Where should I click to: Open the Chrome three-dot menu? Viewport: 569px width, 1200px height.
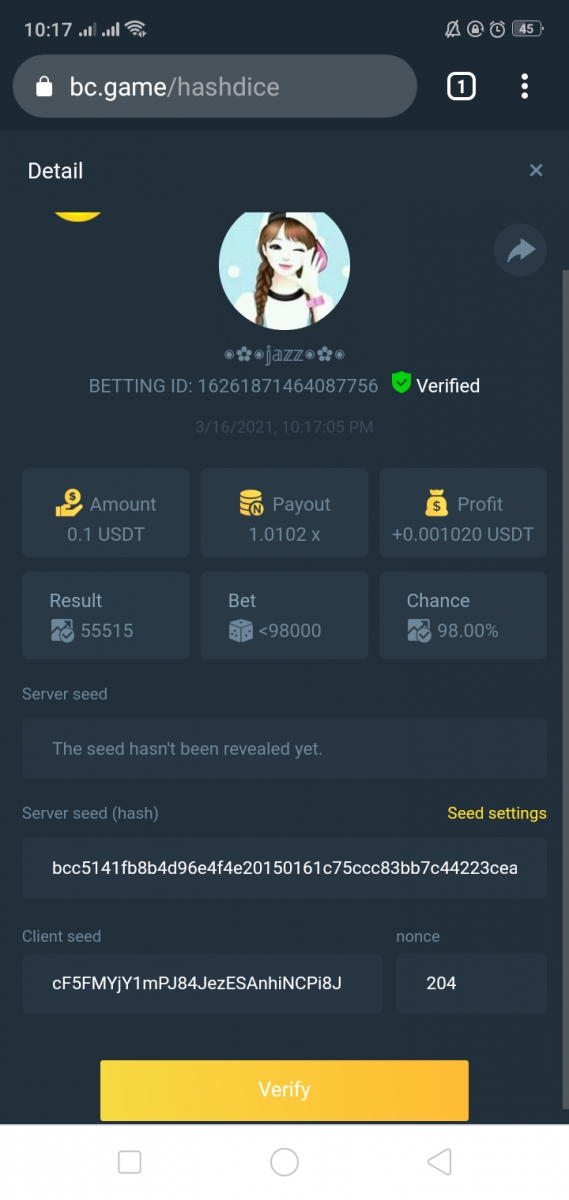click(524, 87)
